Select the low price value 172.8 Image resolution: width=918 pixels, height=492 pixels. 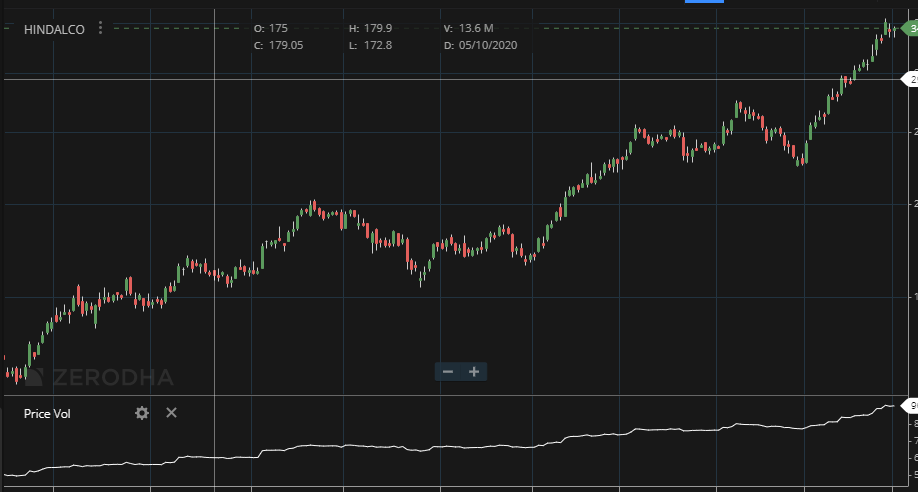click(x=378, y=45)
